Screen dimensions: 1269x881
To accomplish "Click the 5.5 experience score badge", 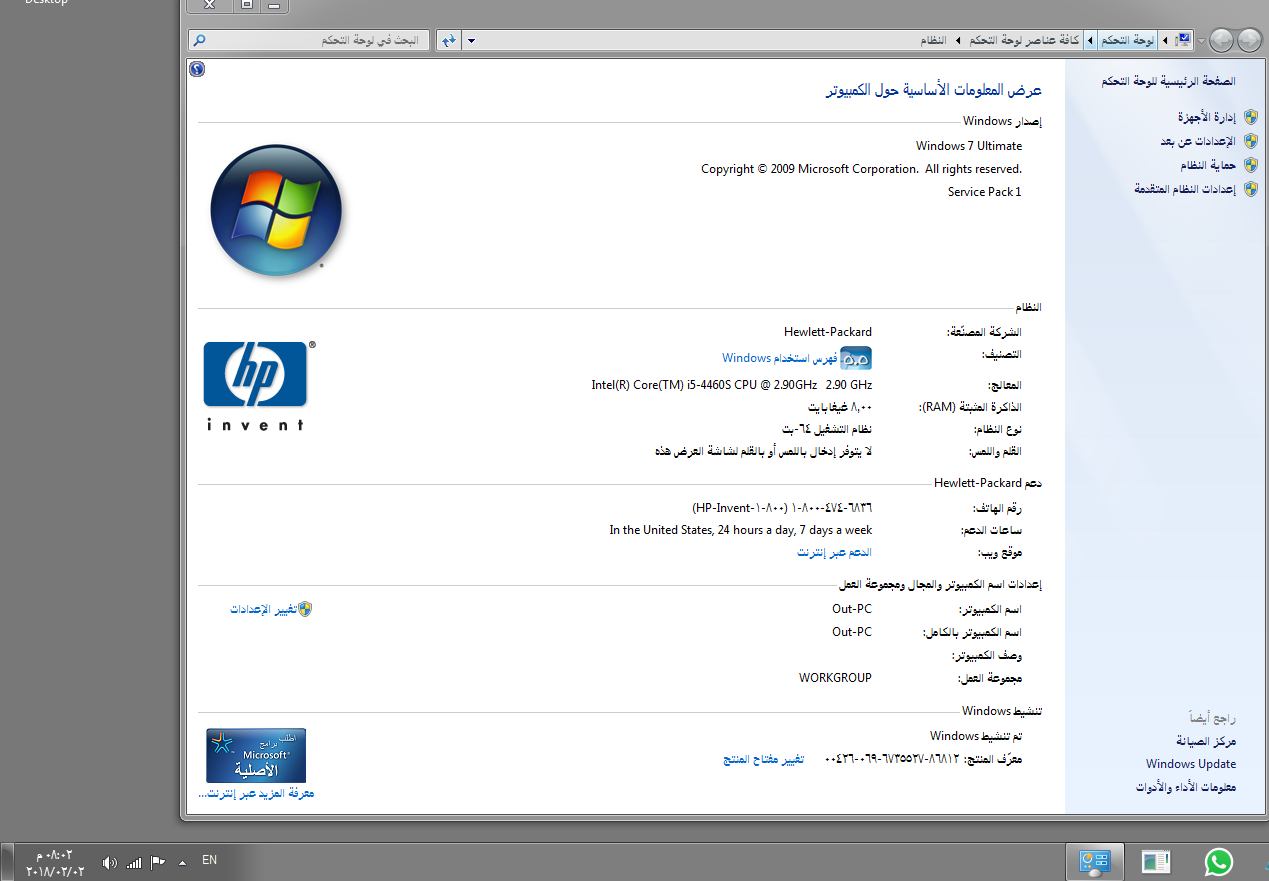I will (857, 358).
